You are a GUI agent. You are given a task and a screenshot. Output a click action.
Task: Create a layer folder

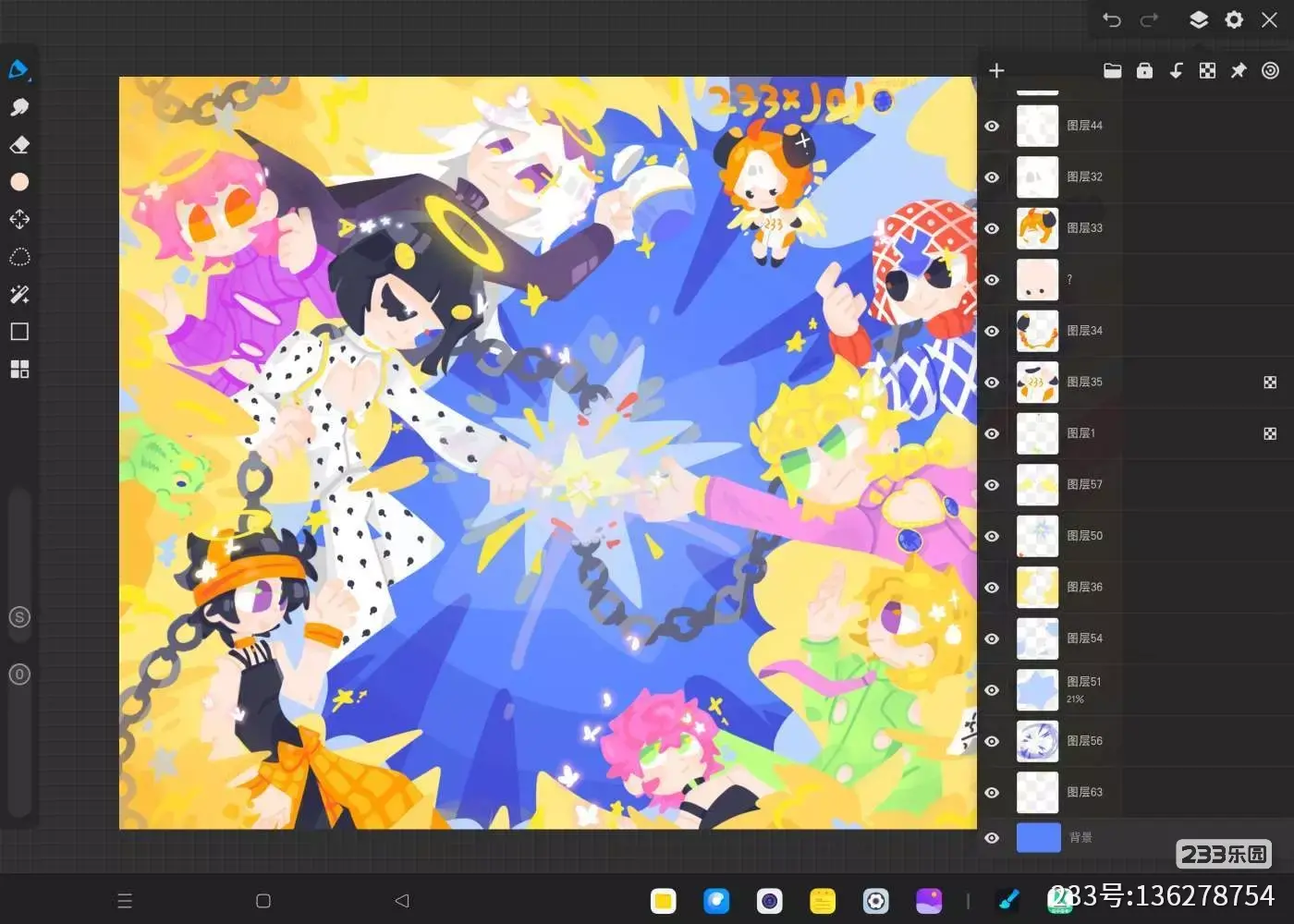pyautogui.click(x=1113, y=71)
